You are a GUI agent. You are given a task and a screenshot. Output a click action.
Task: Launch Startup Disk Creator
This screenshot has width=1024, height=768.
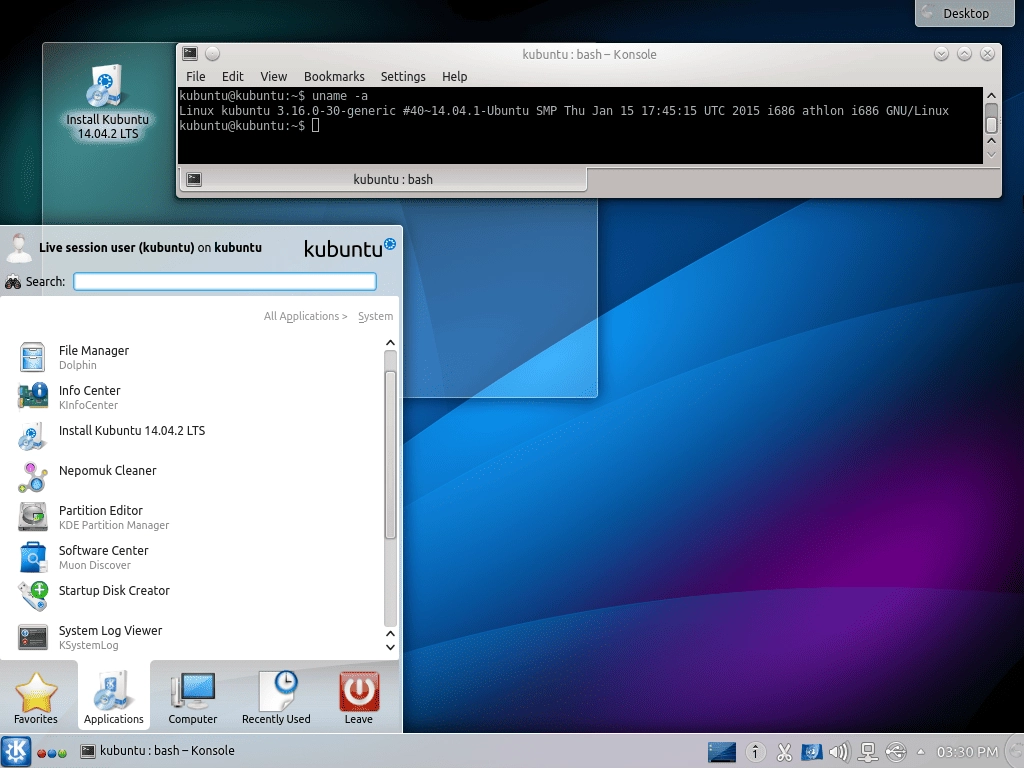[x=196, y=597]
